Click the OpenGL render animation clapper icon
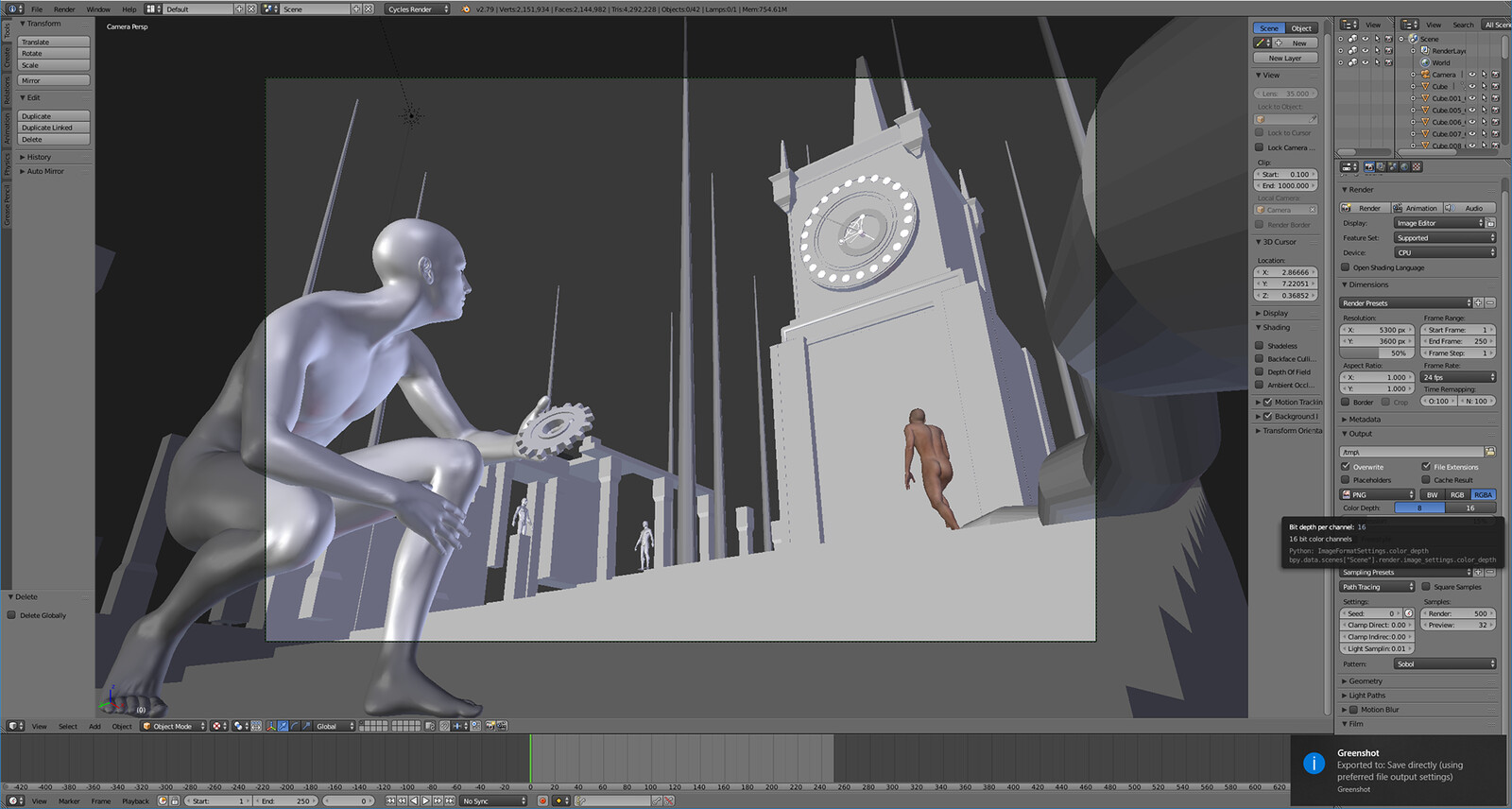Viewport: 1512px width, 809px height. [x=502, y=726]
